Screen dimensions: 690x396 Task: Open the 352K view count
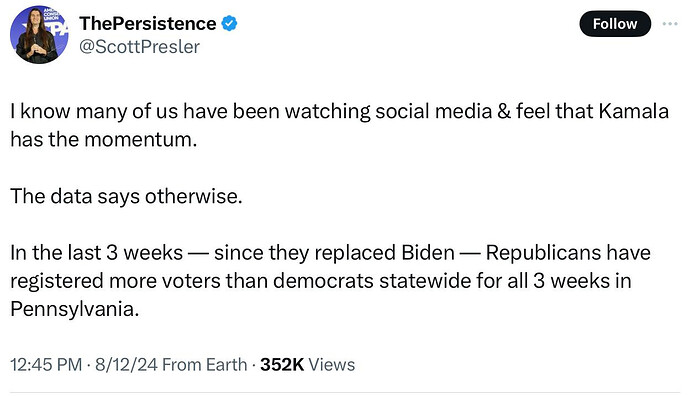pos(282,365)
